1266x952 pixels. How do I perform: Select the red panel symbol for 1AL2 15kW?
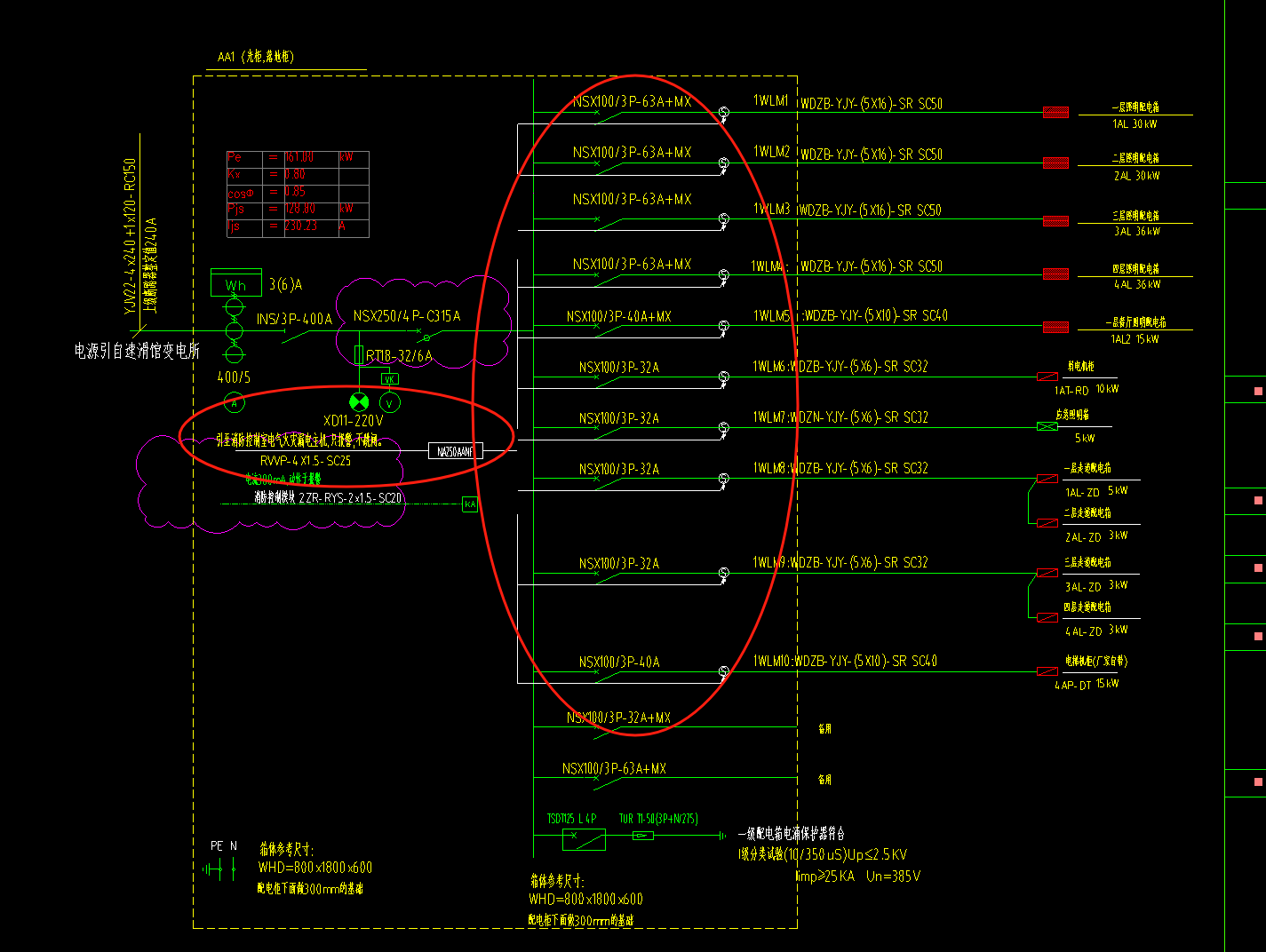(x=1055, y=328)
